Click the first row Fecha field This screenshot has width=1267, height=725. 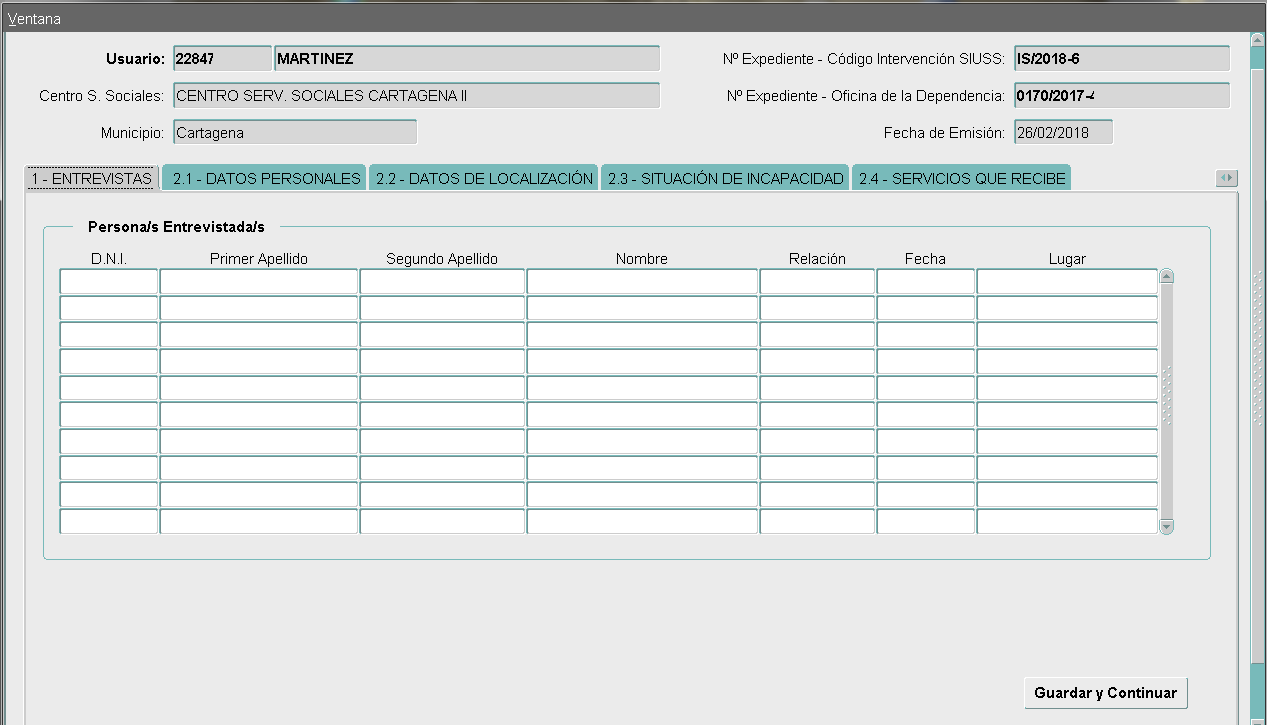pos(925,282)
